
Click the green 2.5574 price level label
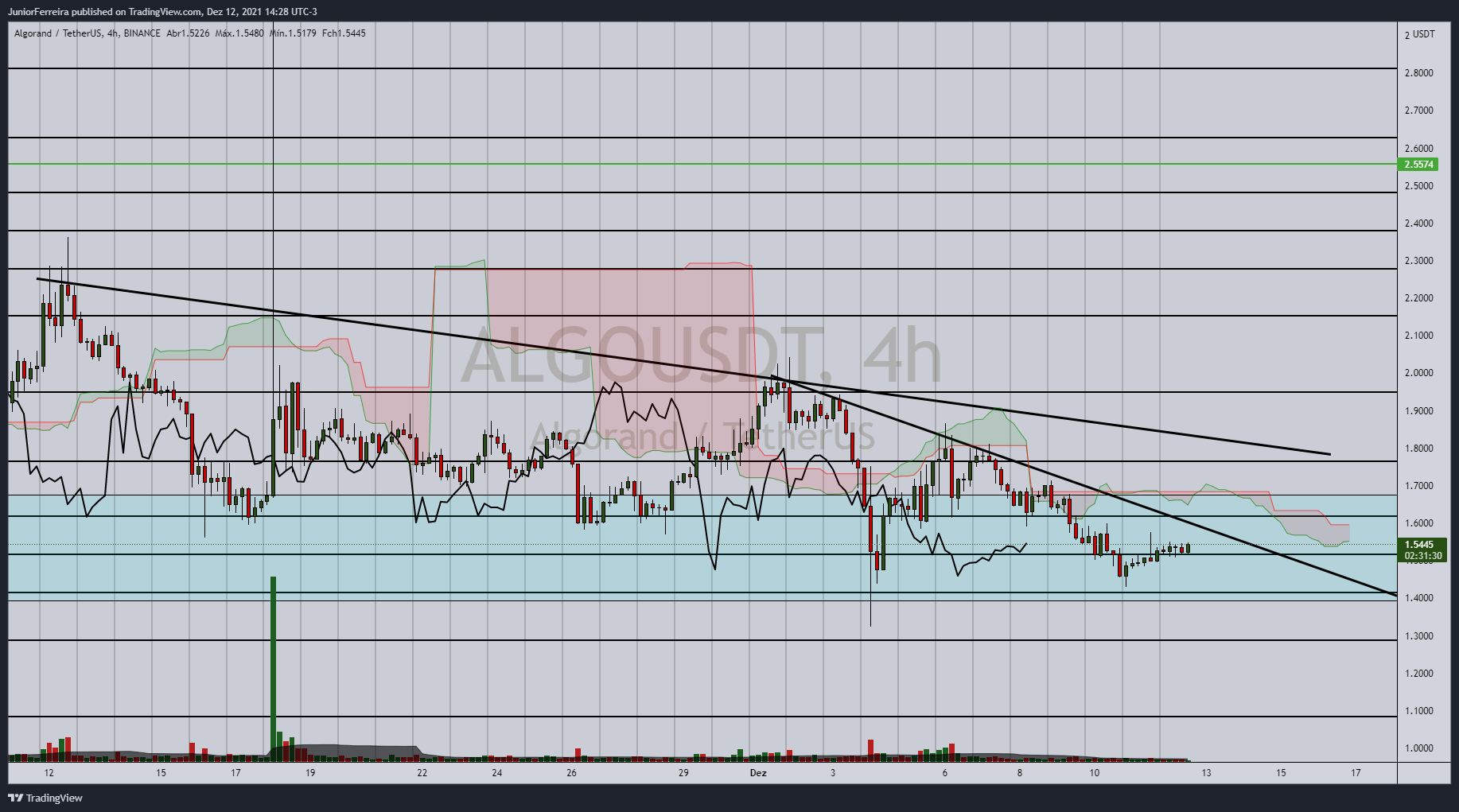click(1421, 165)
